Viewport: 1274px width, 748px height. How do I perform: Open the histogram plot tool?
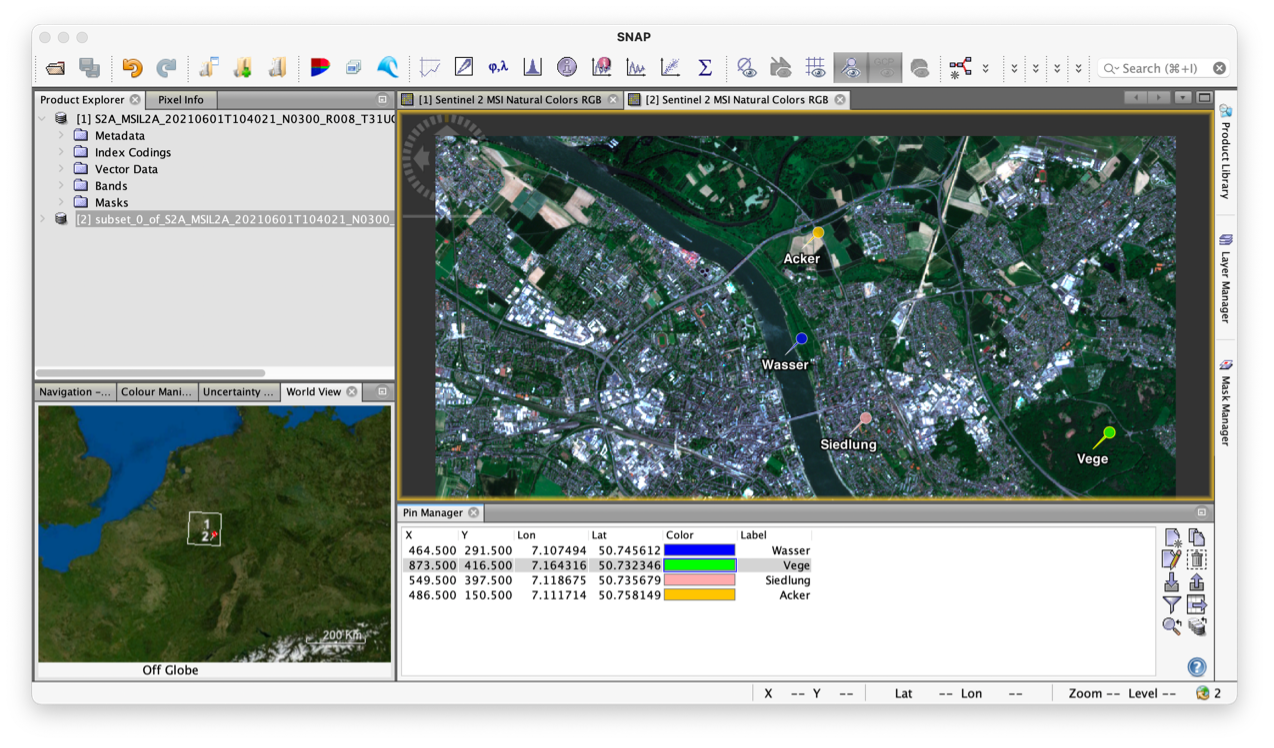point(533,67)
